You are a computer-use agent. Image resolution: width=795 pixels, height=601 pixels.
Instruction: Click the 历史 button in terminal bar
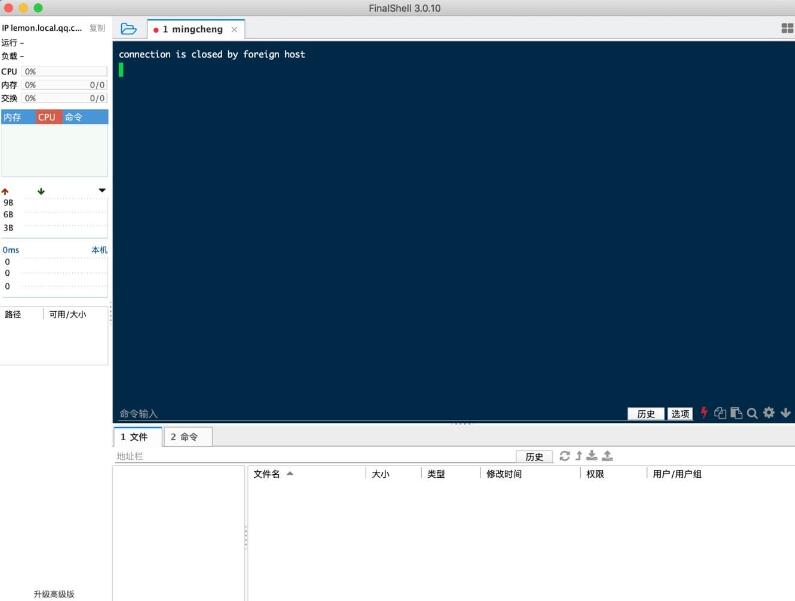click(x=645, y=414)
